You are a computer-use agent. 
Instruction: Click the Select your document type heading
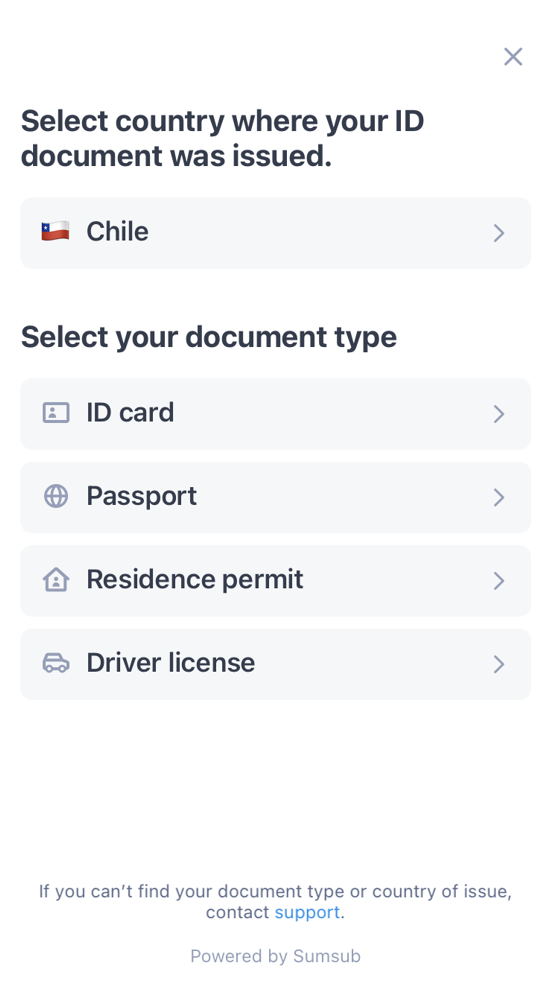tap(209, 337)
